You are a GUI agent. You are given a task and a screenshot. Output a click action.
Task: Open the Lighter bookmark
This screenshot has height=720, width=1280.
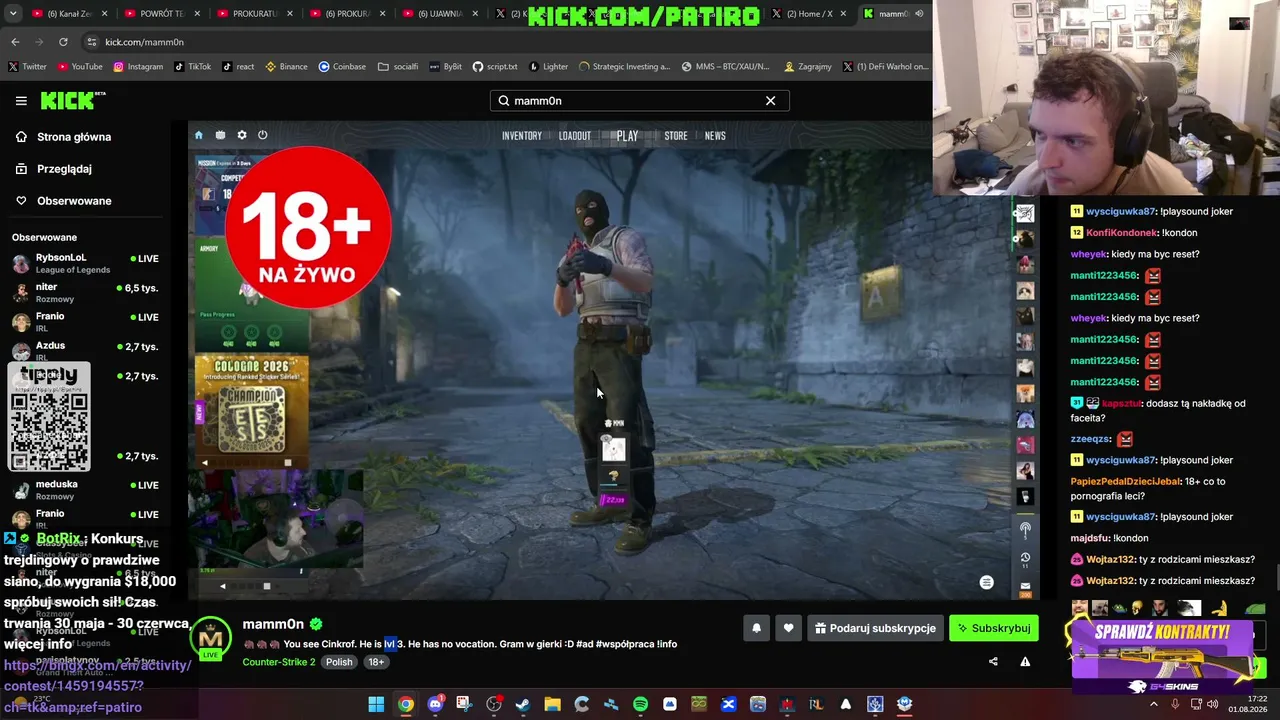(548, 67)
